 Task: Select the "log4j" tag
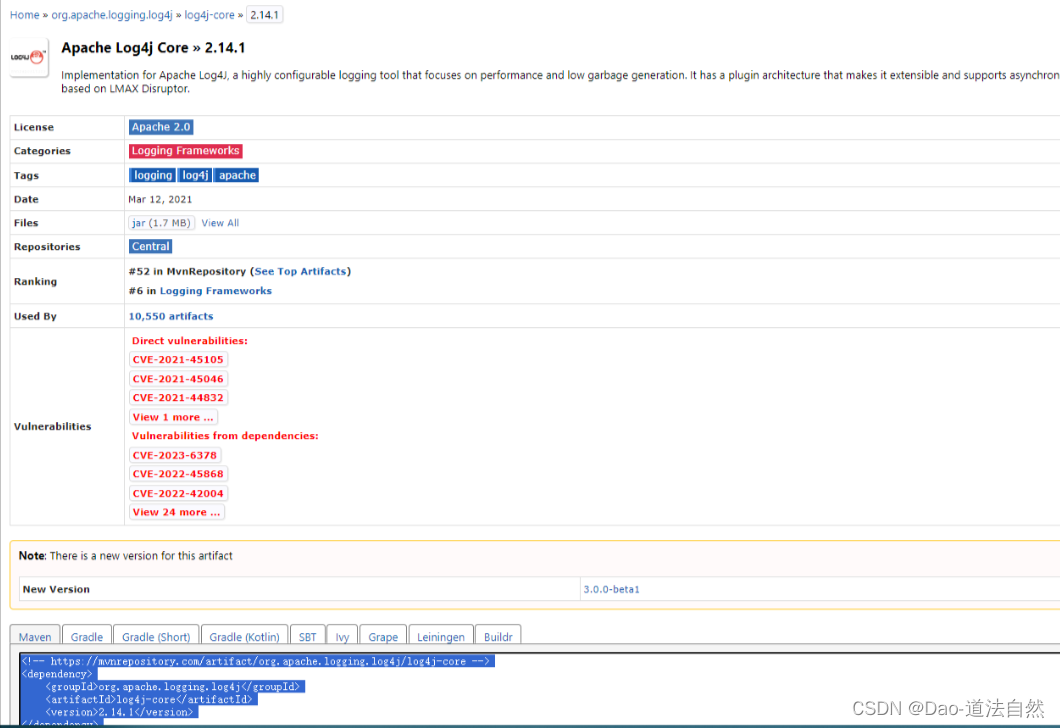point(194,175)
